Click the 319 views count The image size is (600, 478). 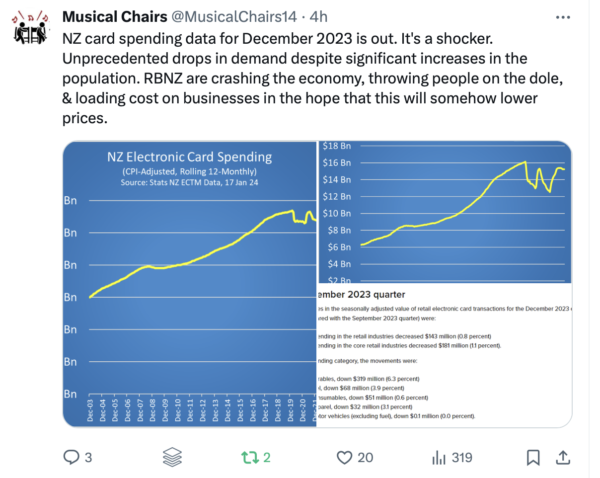point(461,458)
